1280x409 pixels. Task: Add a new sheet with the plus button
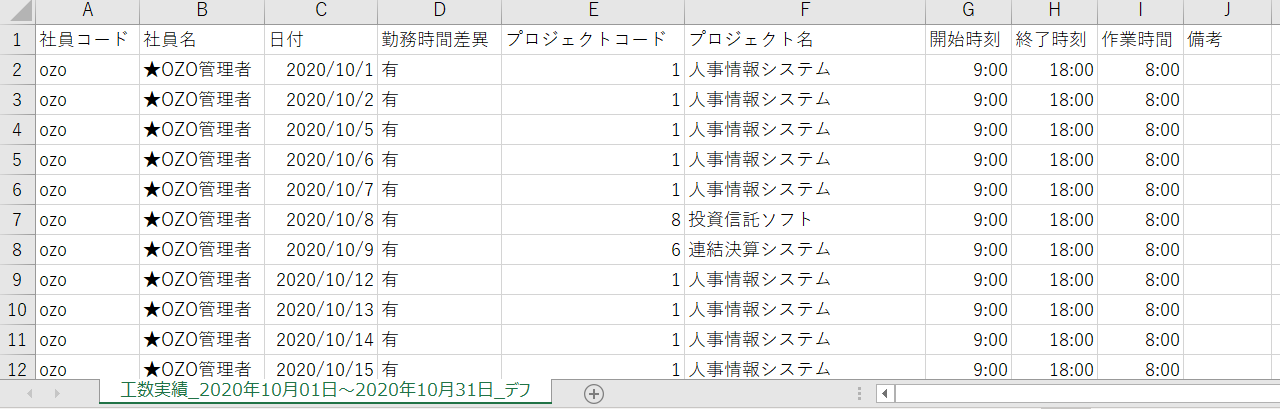coord(594,394)
